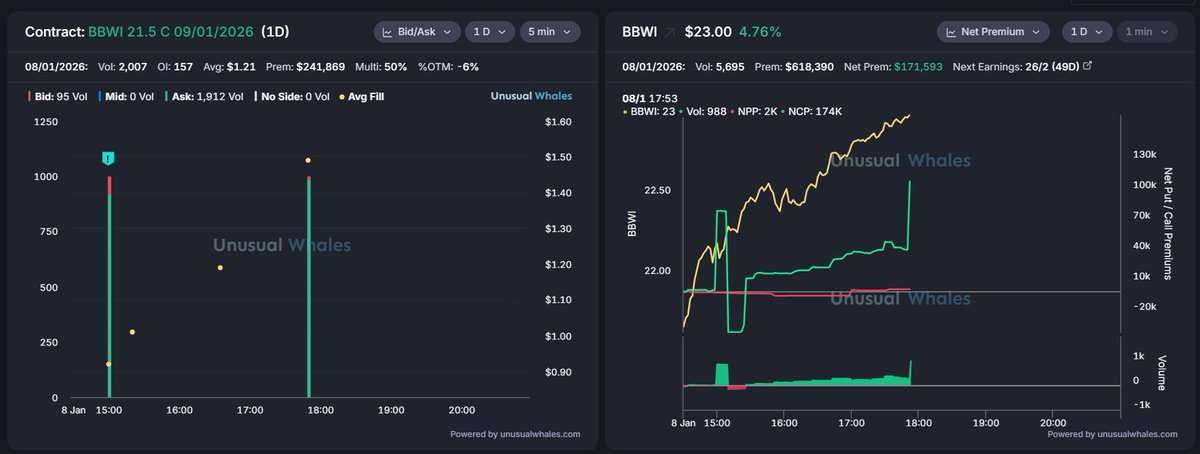Screen dimensions: 1200x454
Task: Open the Next Earnings external link icon
Action: (x=1088, y=67)
